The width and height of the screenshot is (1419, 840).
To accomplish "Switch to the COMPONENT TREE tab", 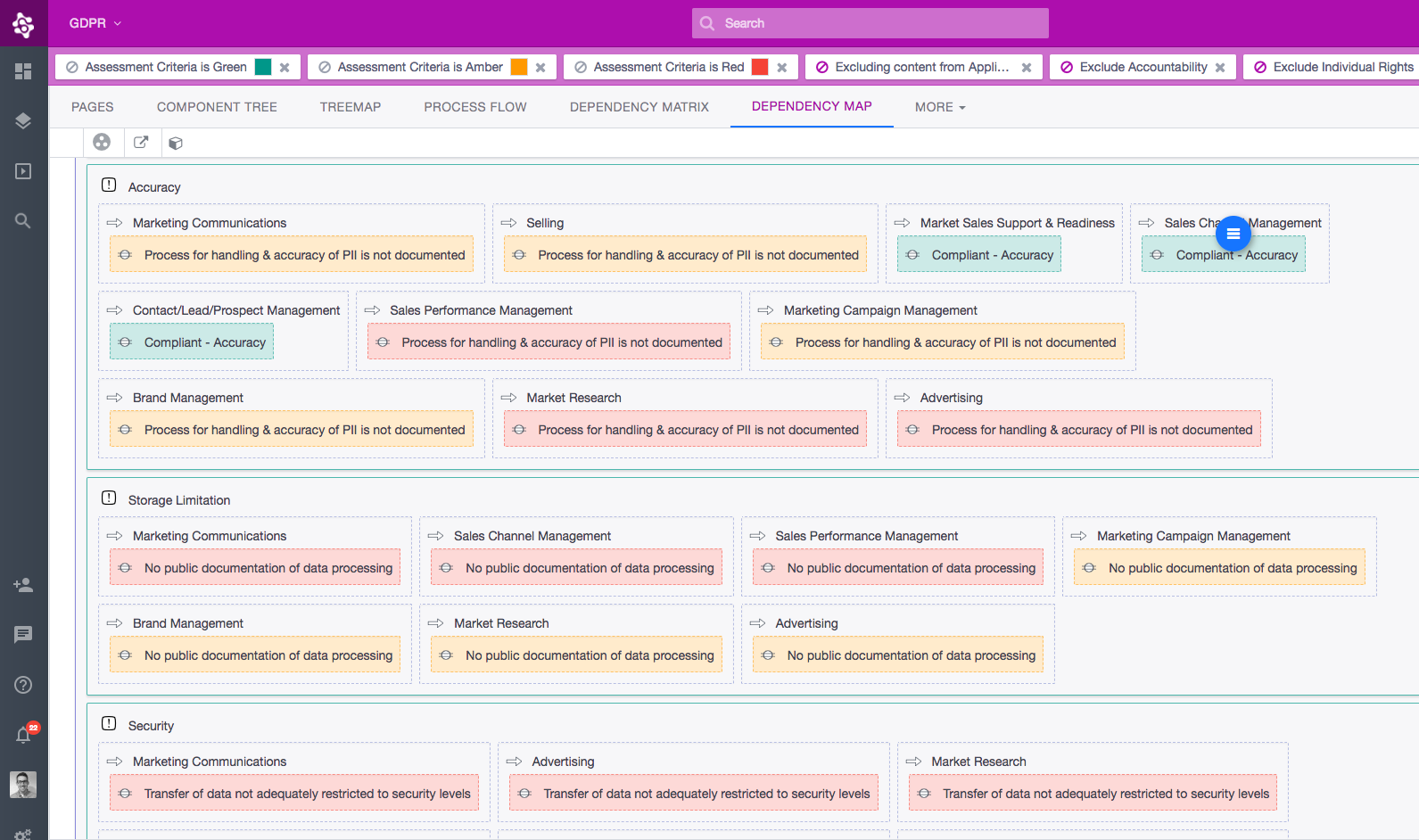I will pos(217,107).
